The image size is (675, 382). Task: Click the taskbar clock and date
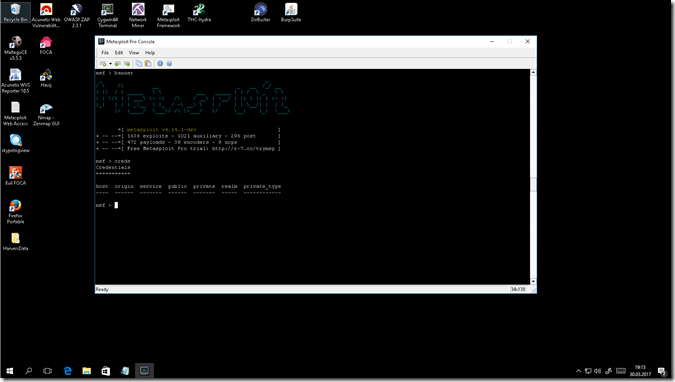click(640, 371)
